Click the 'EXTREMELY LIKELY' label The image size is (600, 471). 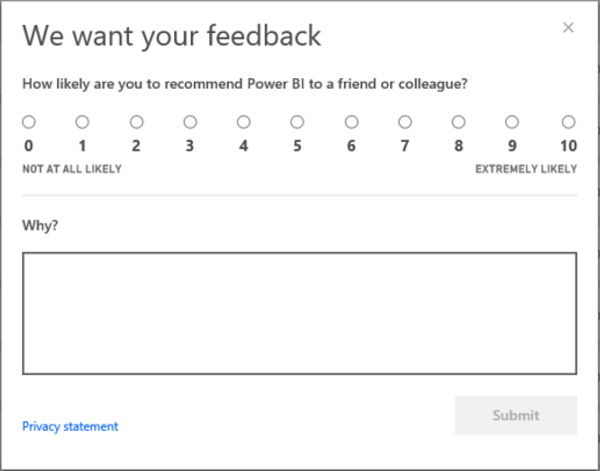point(526,169)
